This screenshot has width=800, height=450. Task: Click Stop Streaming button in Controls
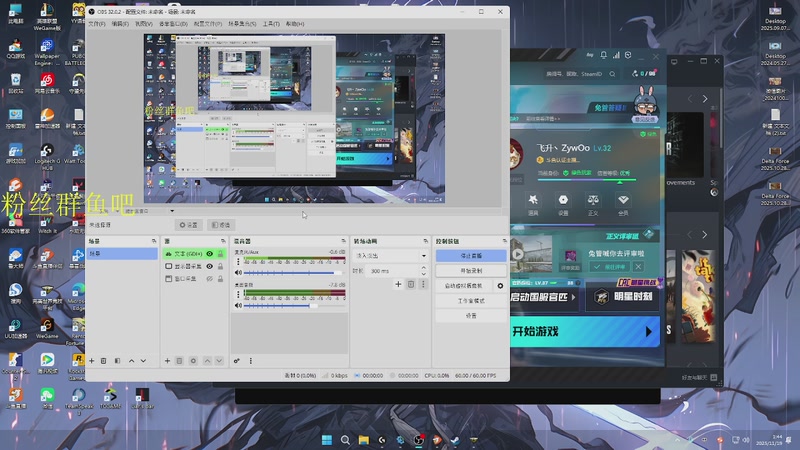click(x=471, y=256)
